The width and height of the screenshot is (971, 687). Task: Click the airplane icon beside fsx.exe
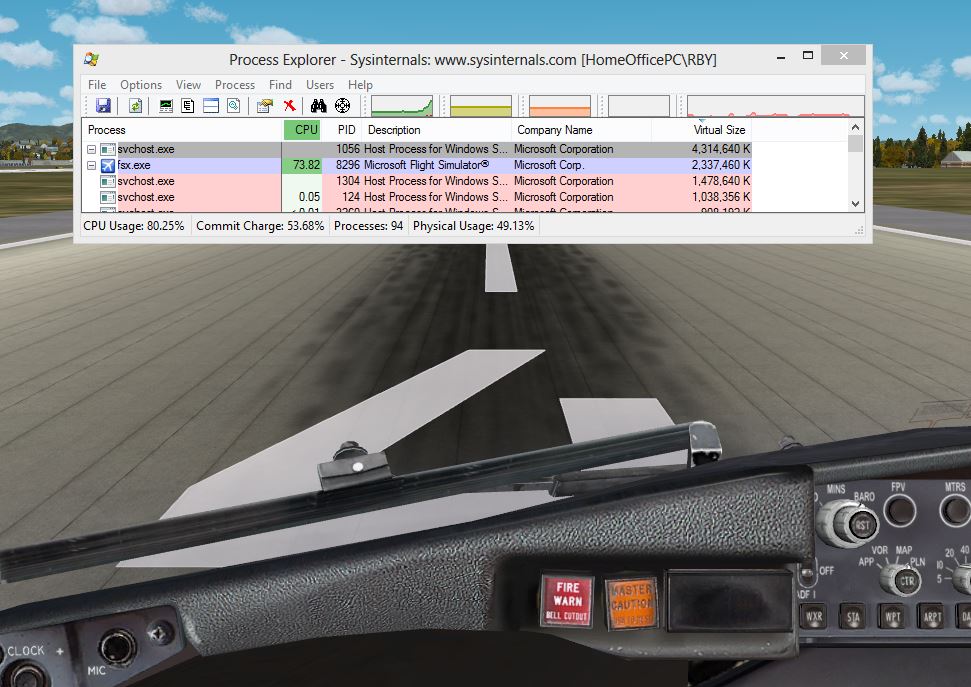pyautogui.click(x=108, y=165)
